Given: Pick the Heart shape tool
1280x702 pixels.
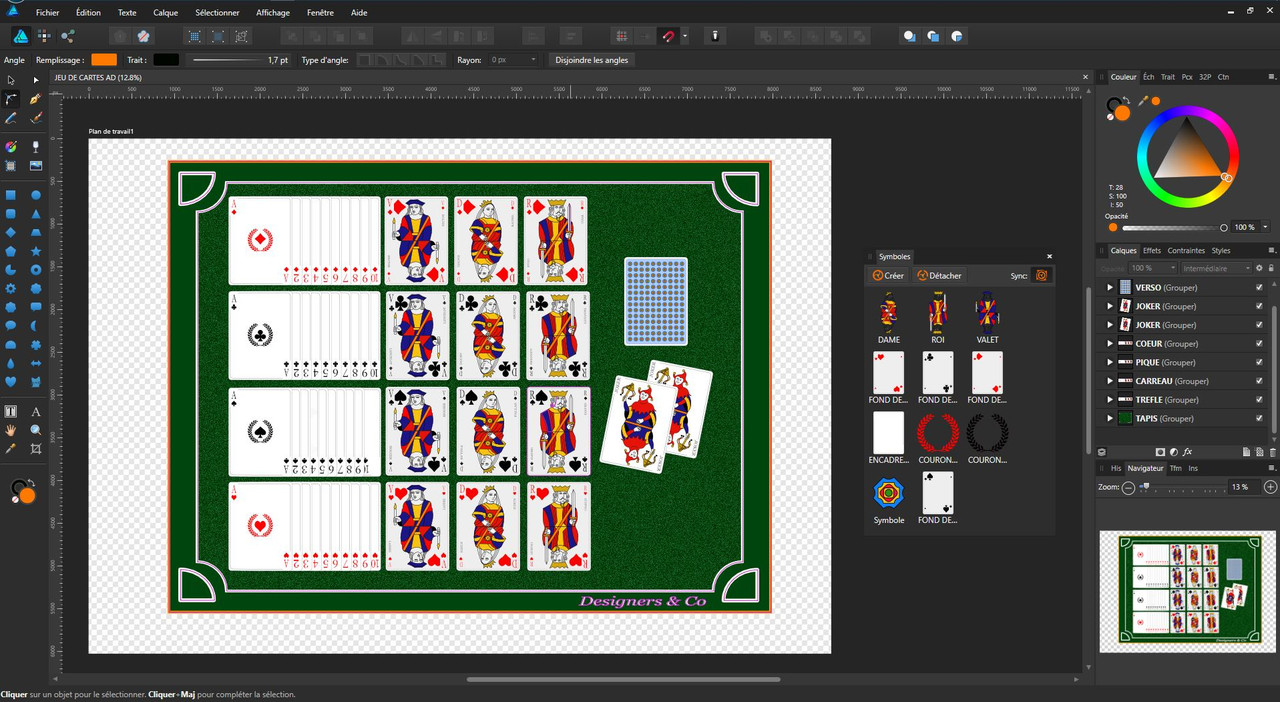Looking at the screenshot, I should click(x=11, y=381).
